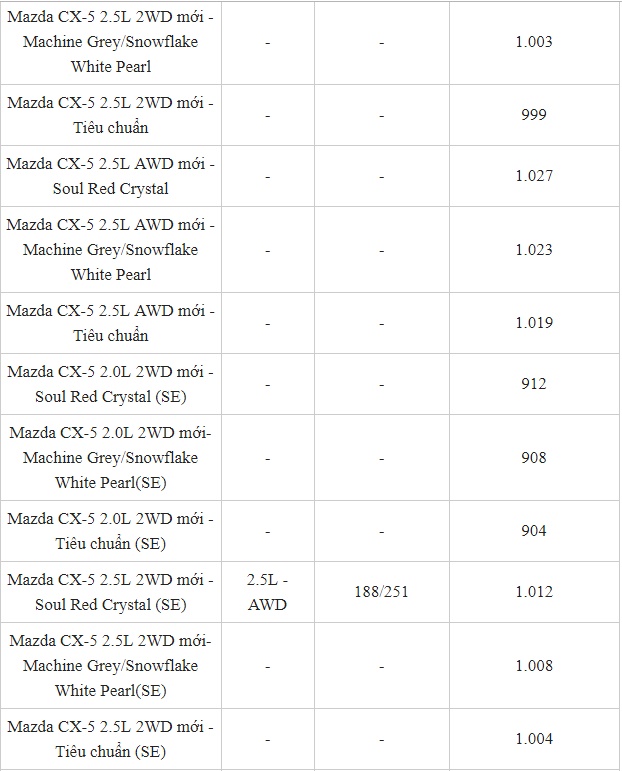Click CX-5 2.5L 2WD Soul Red Crystal (SE)
The image size is (622, 771).
pos(110,592)
